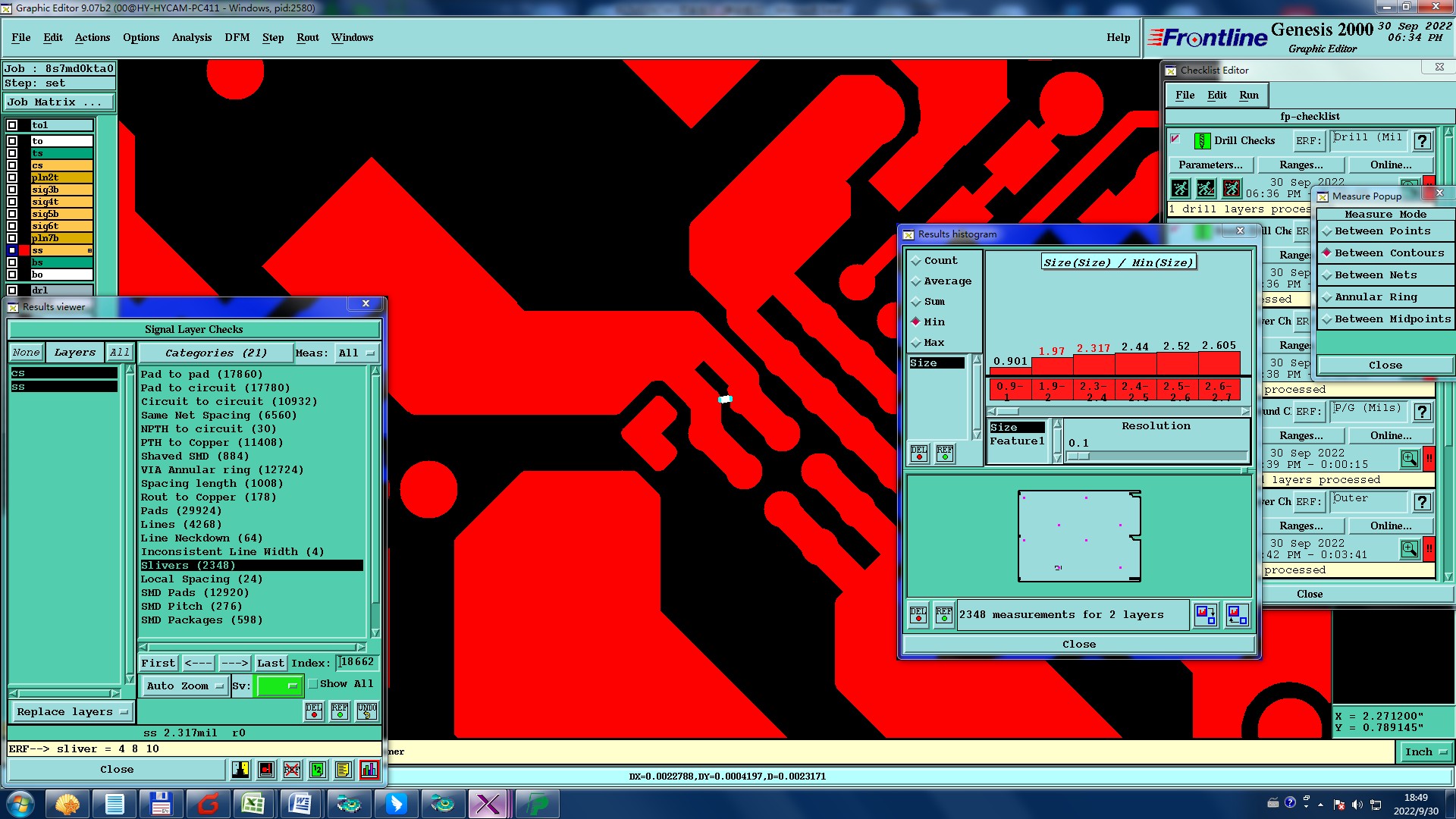Enable the Show All checkbox
The height and width of the screenshot is (819, 1456).
(x=313, y=684)
